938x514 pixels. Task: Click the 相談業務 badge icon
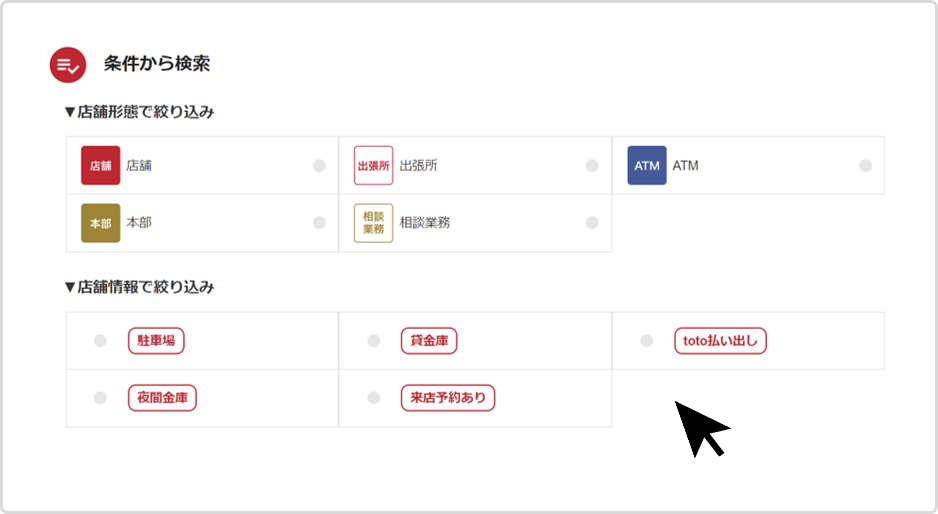point(373,223)
